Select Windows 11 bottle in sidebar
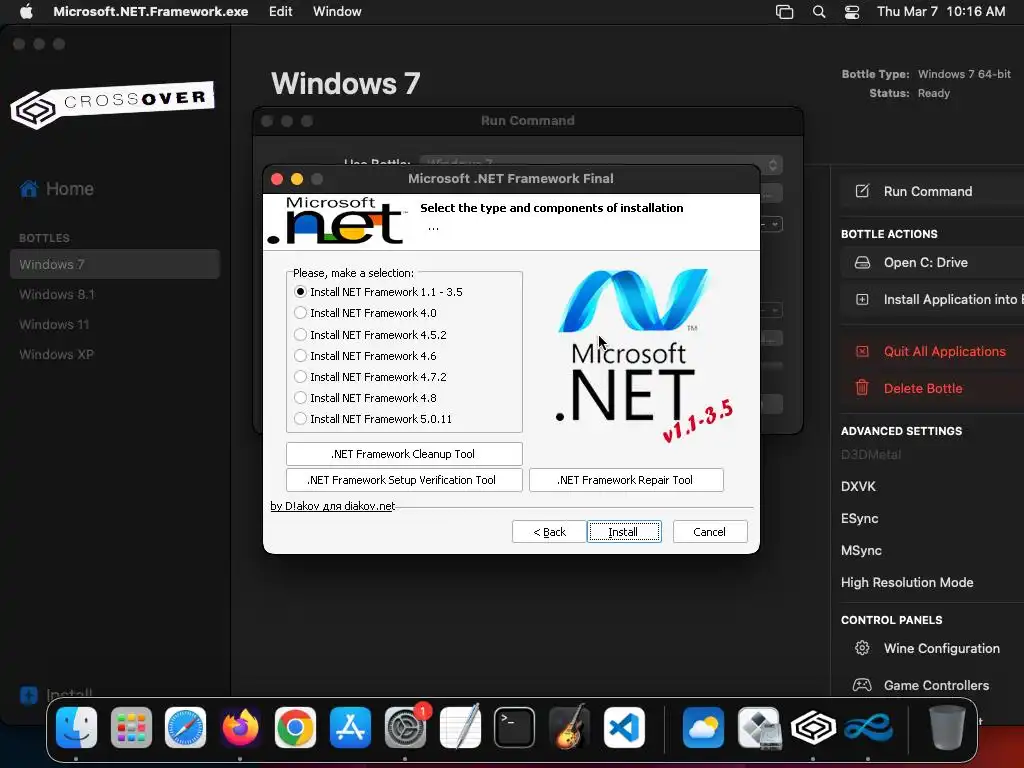The image size is (1024, 768). [x=54, y=325]
